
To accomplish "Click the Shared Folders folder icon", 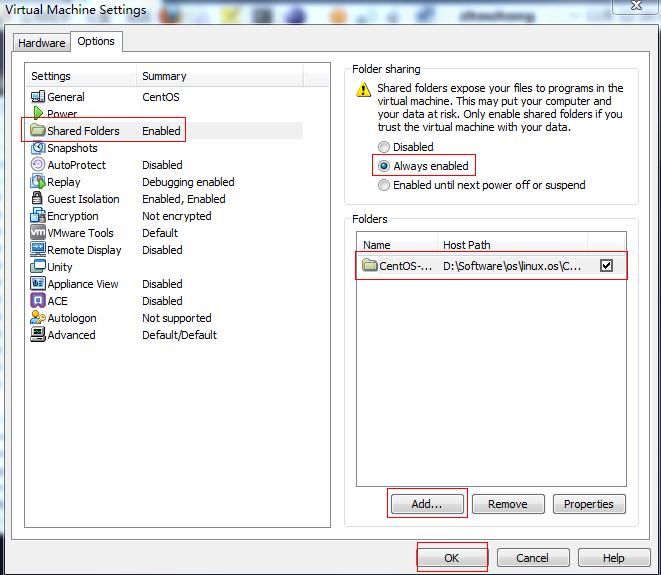I will [38, 130].
